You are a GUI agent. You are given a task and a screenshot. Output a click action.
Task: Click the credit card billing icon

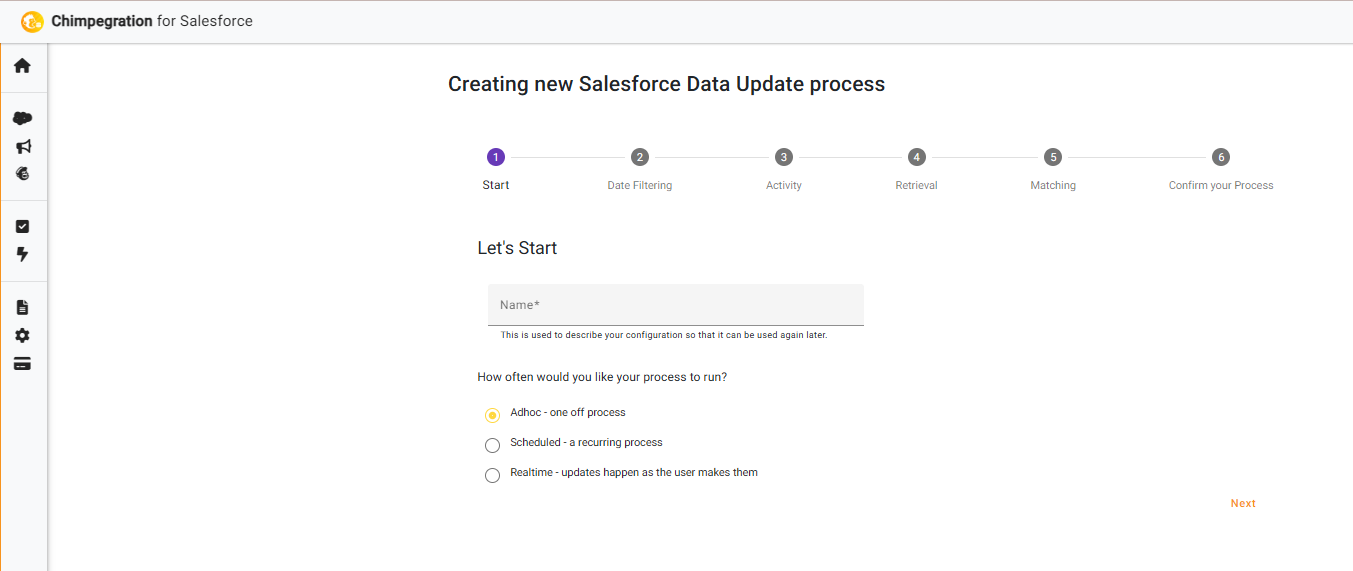pyautogui.click(x=22, y=364)
